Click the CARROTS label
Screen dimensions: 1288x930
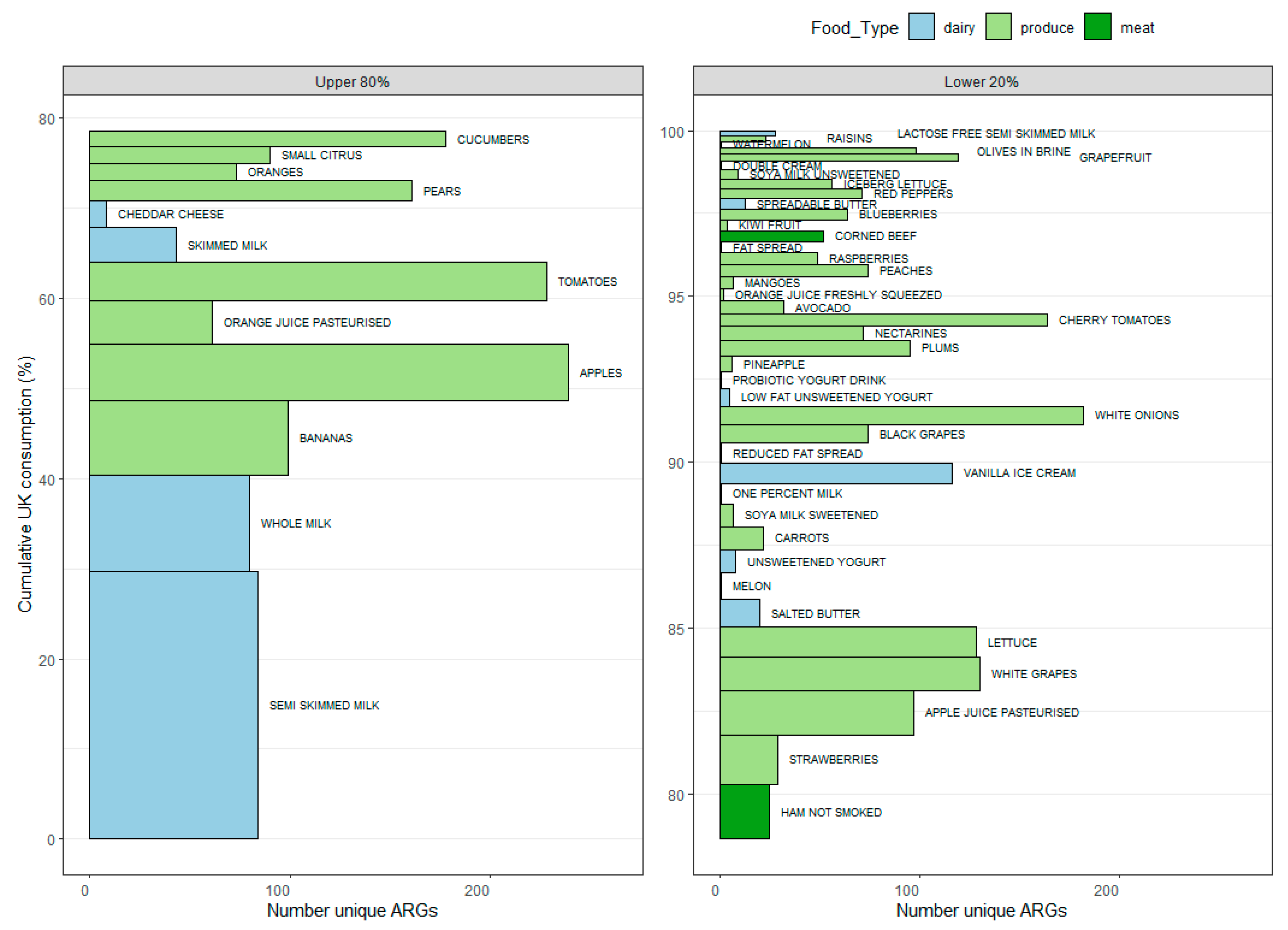tap(802, 538)
